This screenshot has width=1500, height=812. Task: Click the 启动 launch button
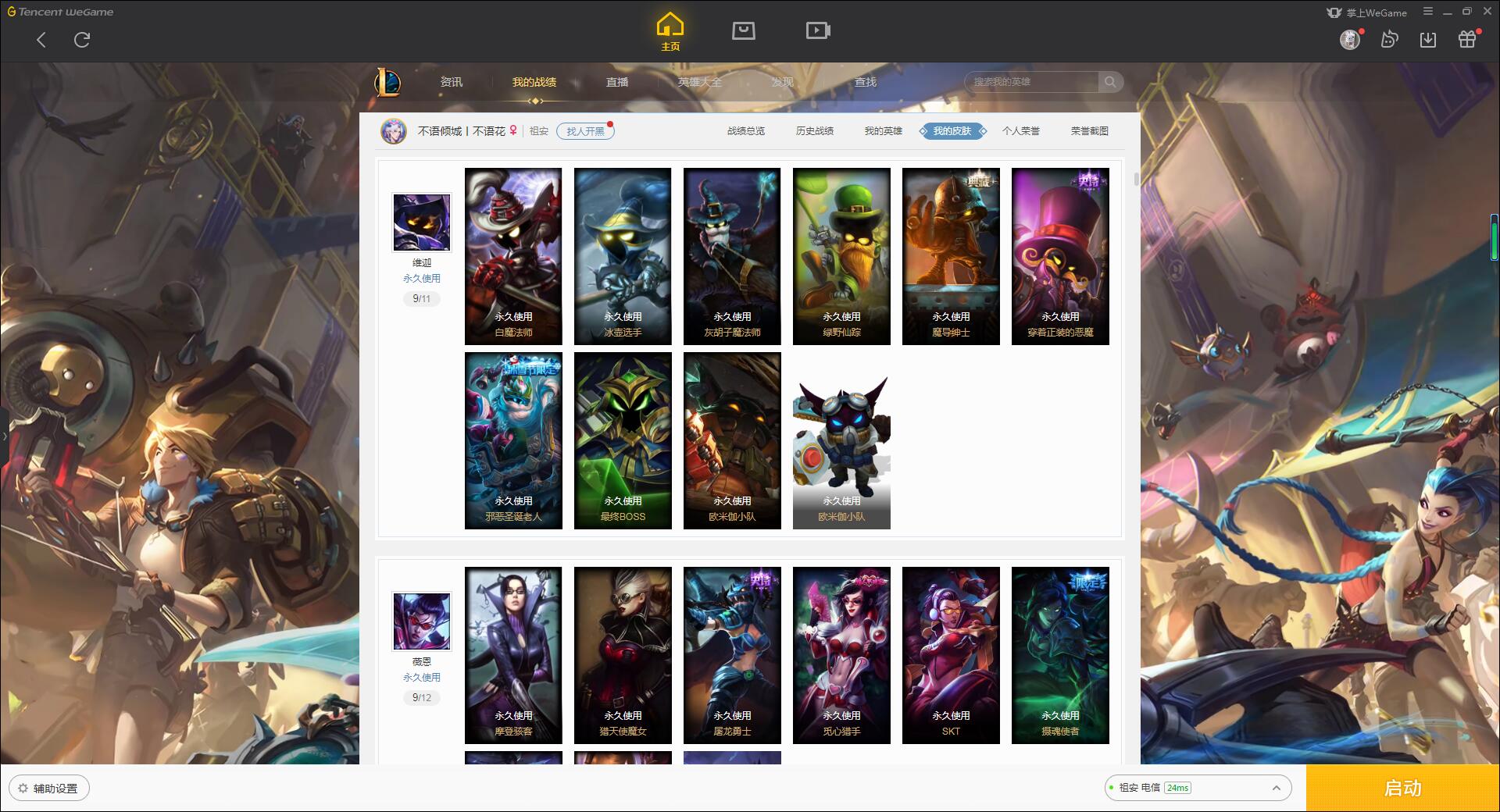pyautogui.click(x=1403, y=788)
